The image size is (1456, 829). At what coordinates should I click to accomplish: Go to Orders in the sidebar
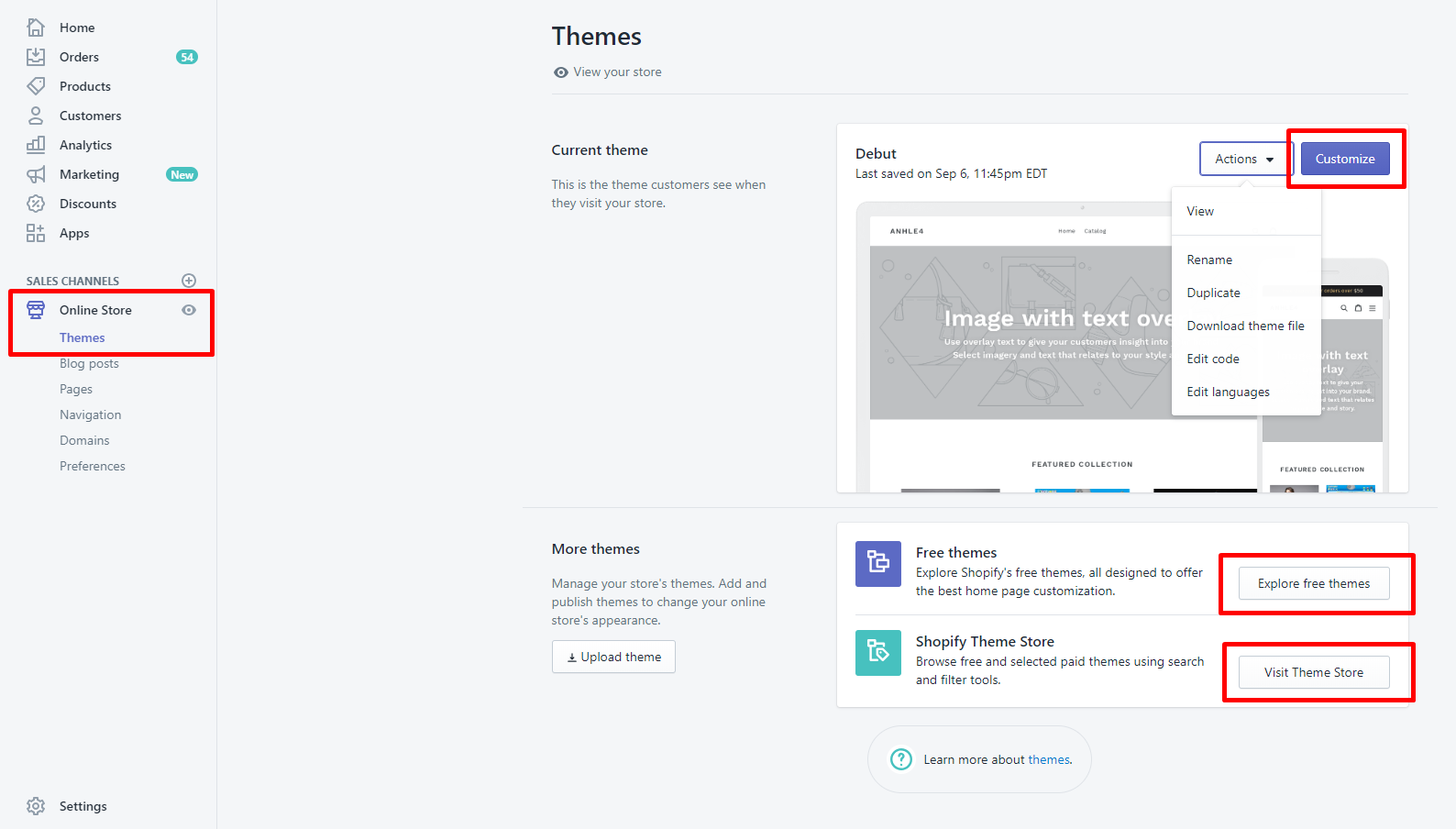tap(79, 57)
